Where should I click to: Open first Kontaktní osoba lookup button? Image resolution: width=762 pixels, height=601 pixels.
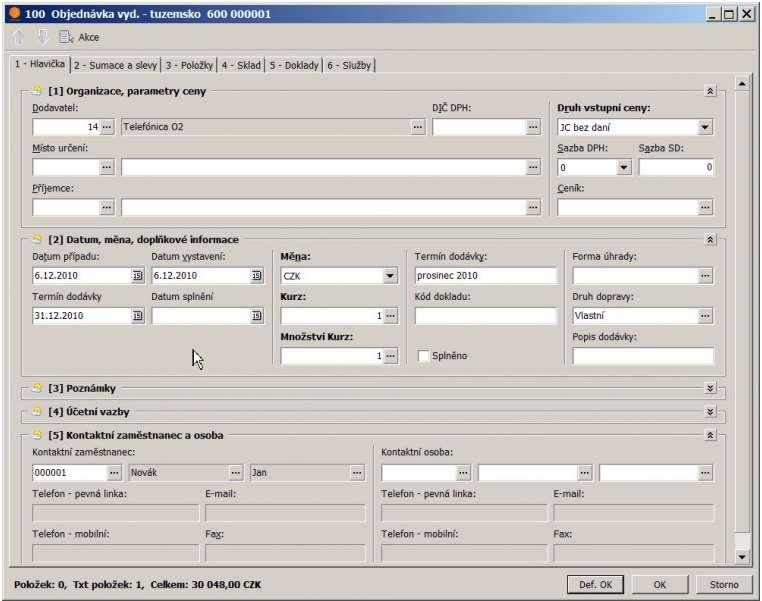463,473
